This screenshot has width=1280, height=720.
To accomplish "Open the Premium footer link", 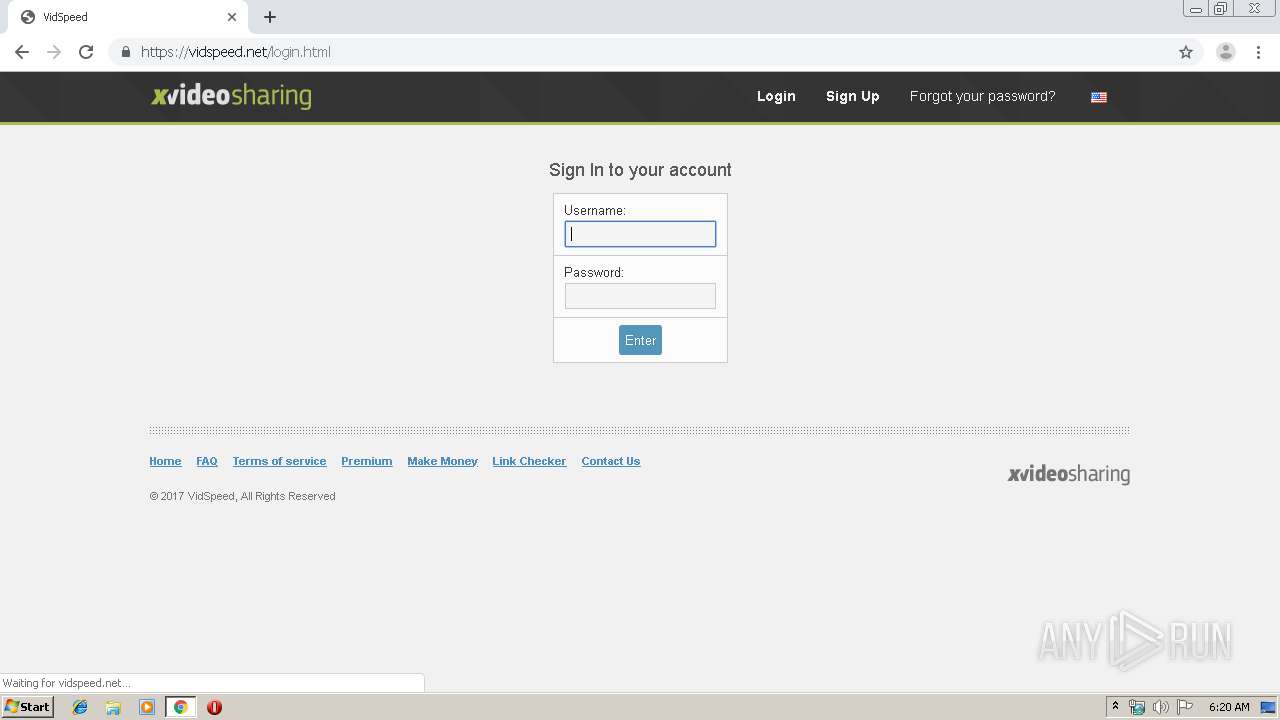I will [x=366, y=461].
